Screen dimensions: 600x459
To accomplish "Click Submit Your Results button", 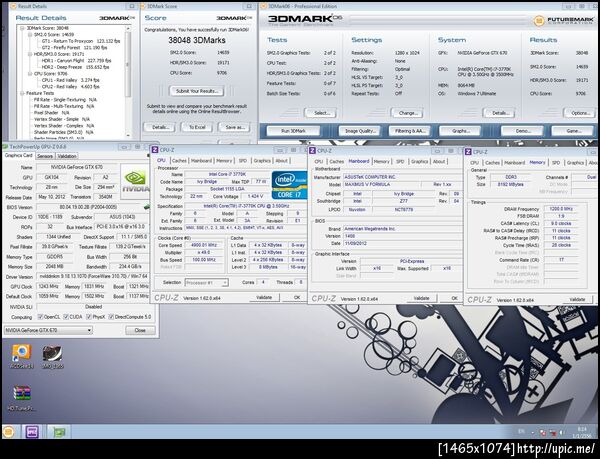I will (197, 91).
